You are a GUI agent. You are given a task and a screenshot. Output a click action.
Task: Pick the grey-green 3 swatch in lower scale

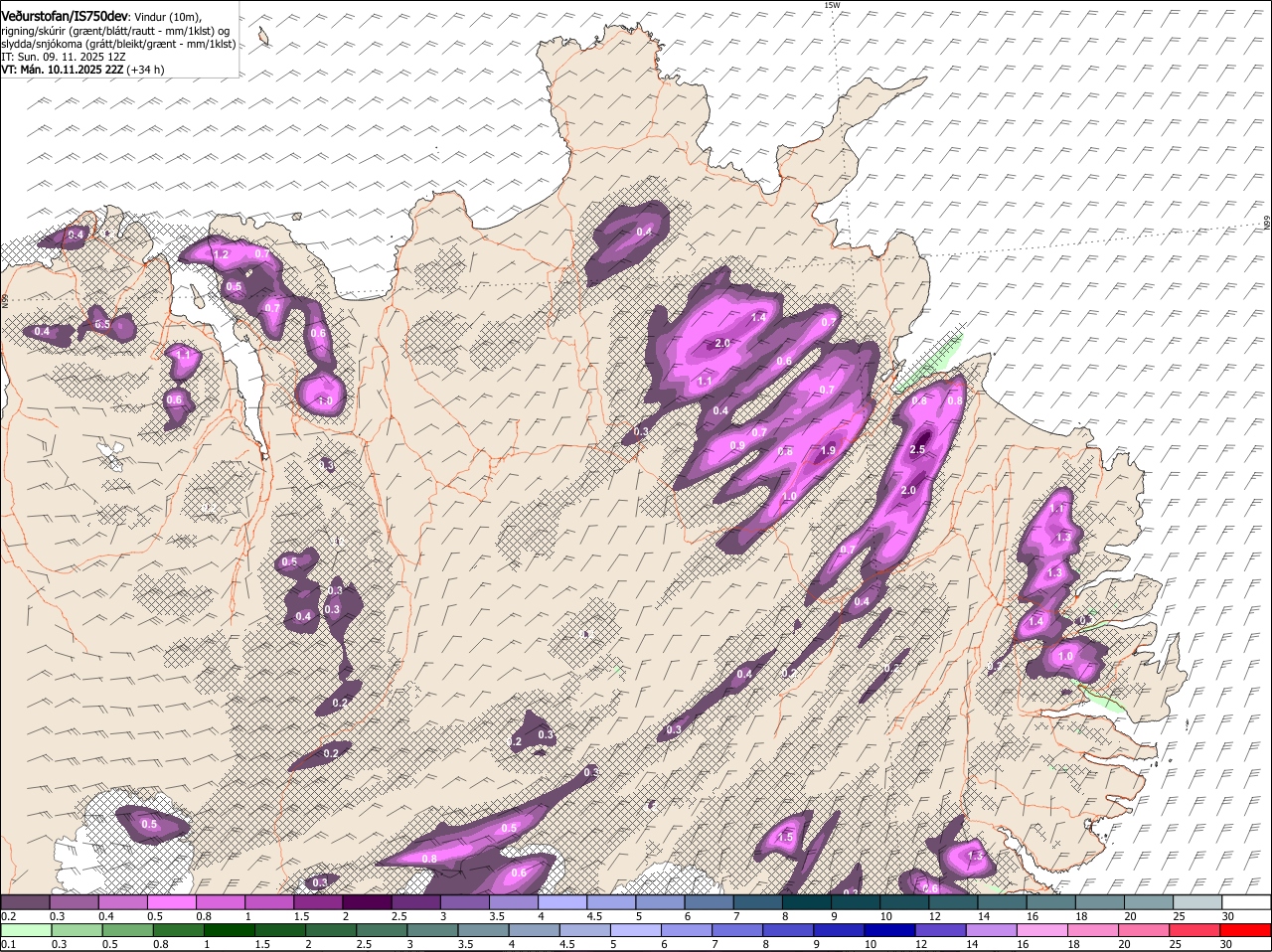tap(432, 930)
